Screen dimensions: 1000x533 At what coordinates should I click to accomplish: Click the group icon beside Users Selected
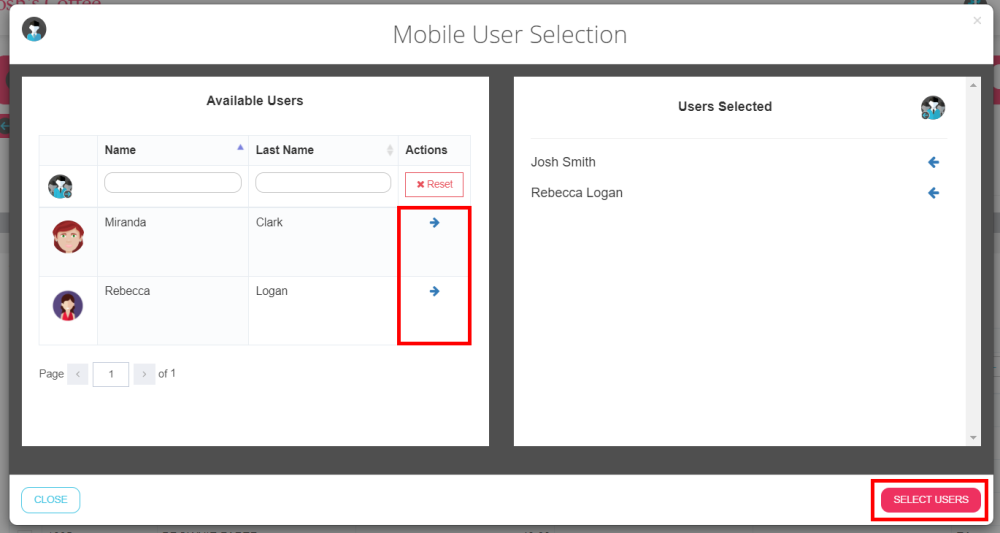[932, 108]
